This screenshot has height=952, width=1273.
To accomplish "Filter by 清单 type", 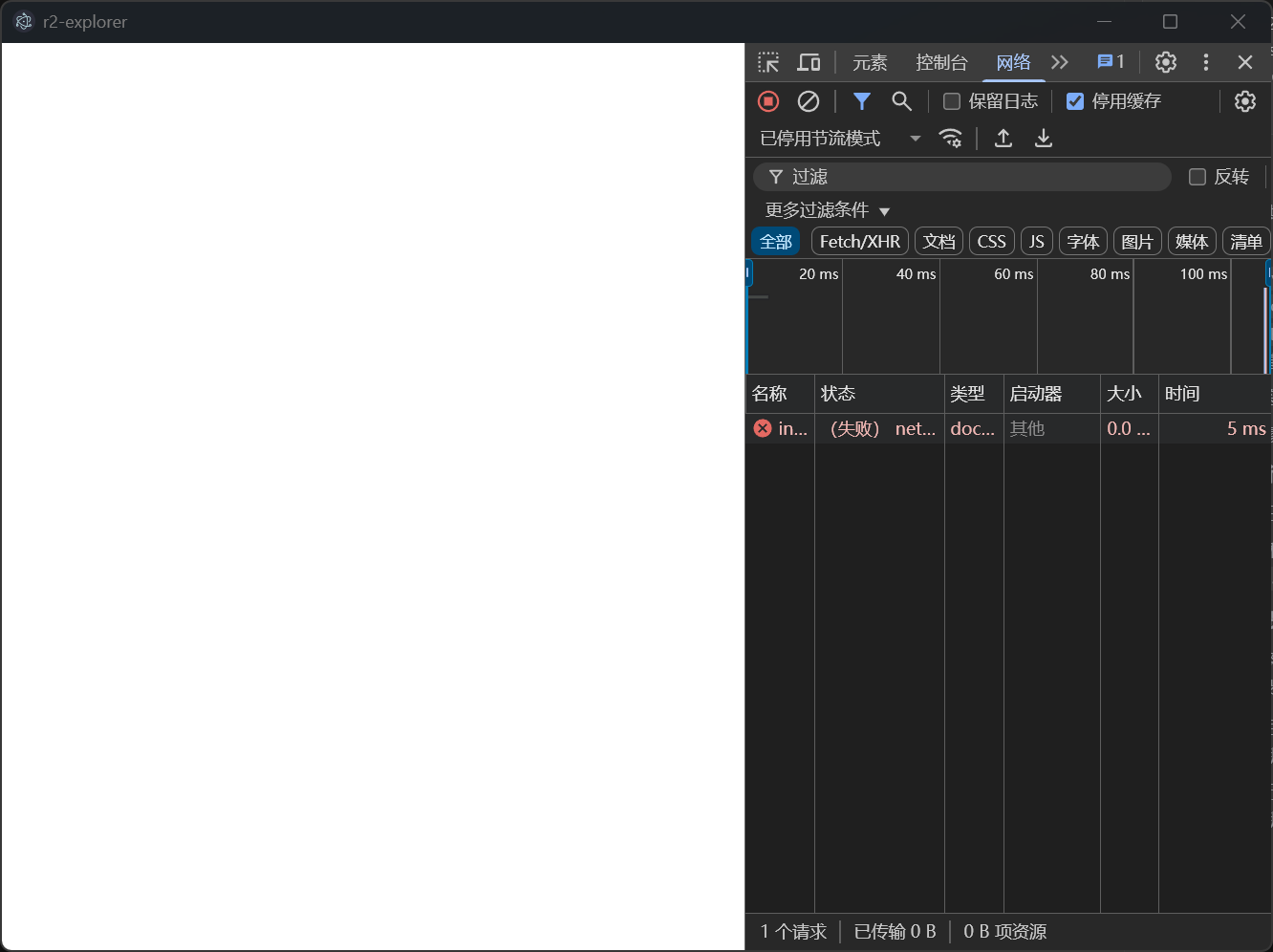I will point(1246,242).
